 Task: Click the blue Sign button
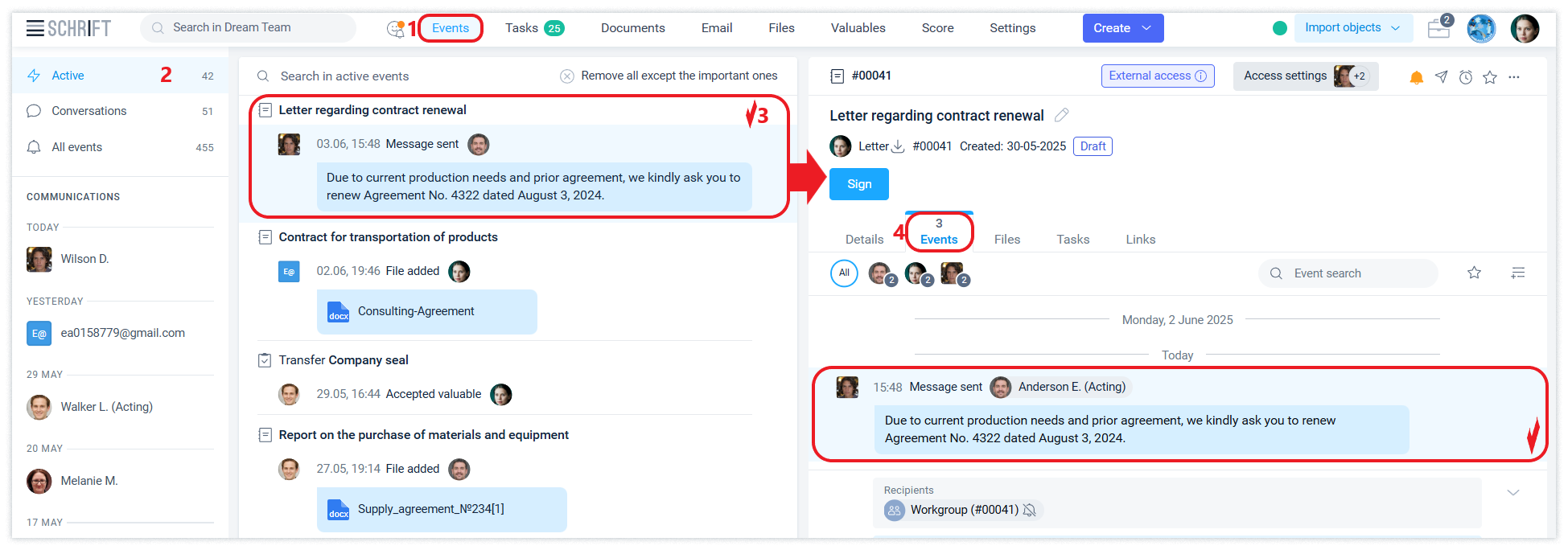[x=858, y=184]
